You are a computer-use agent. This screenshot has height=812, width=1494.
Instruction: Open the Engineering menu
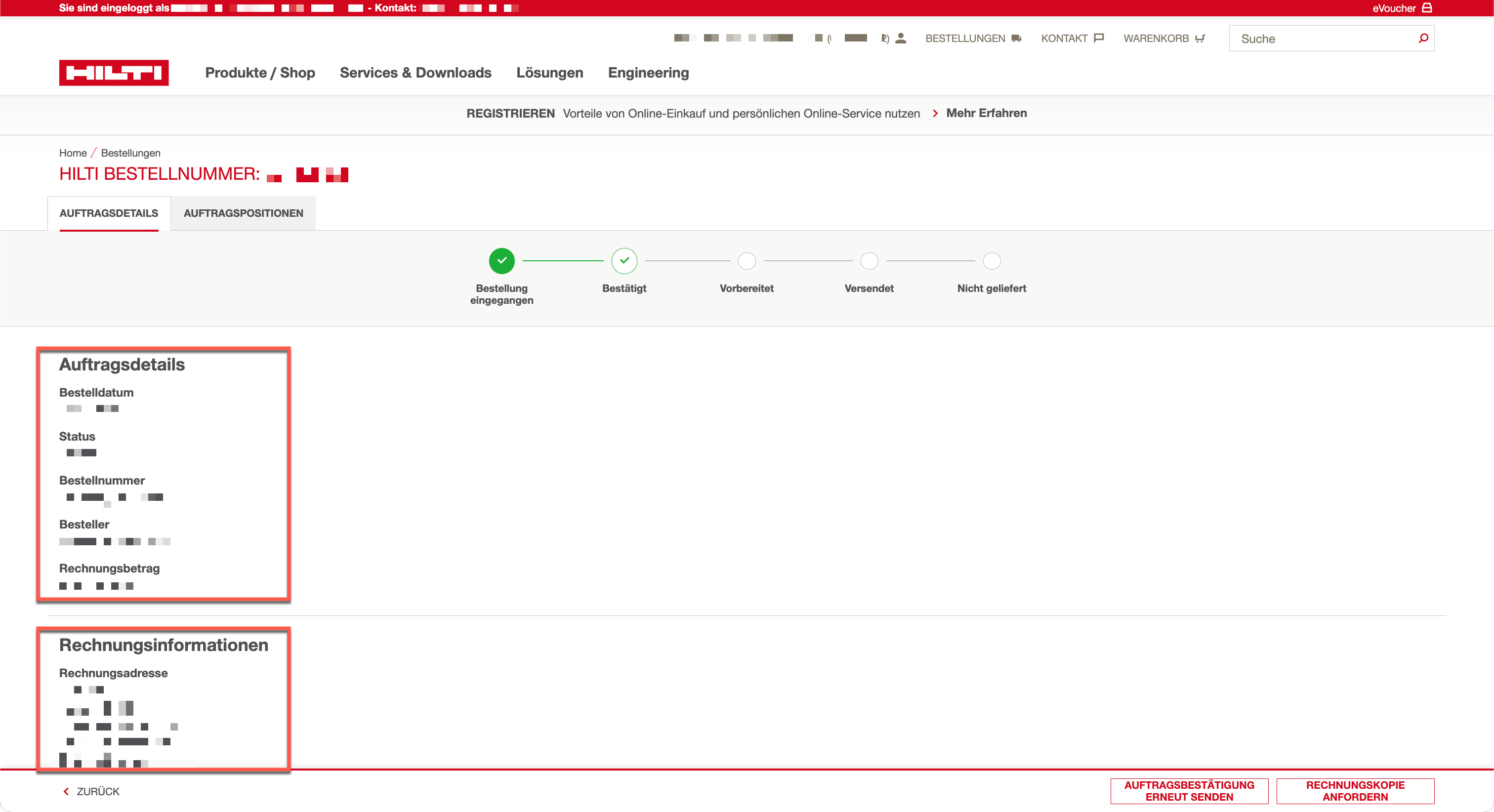point(648,73)
